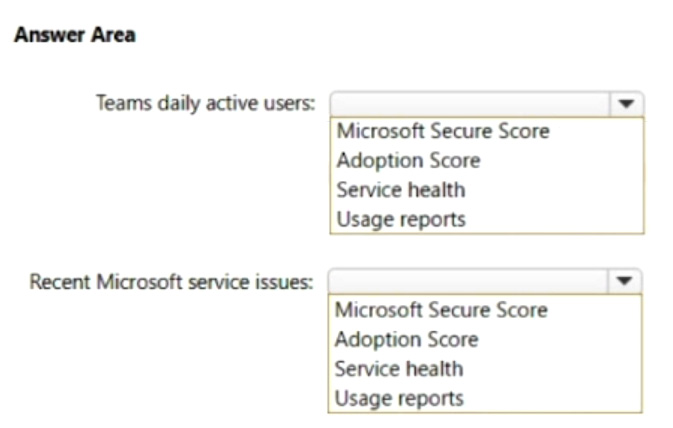Click the third option in the lower dropdown list

399,368
